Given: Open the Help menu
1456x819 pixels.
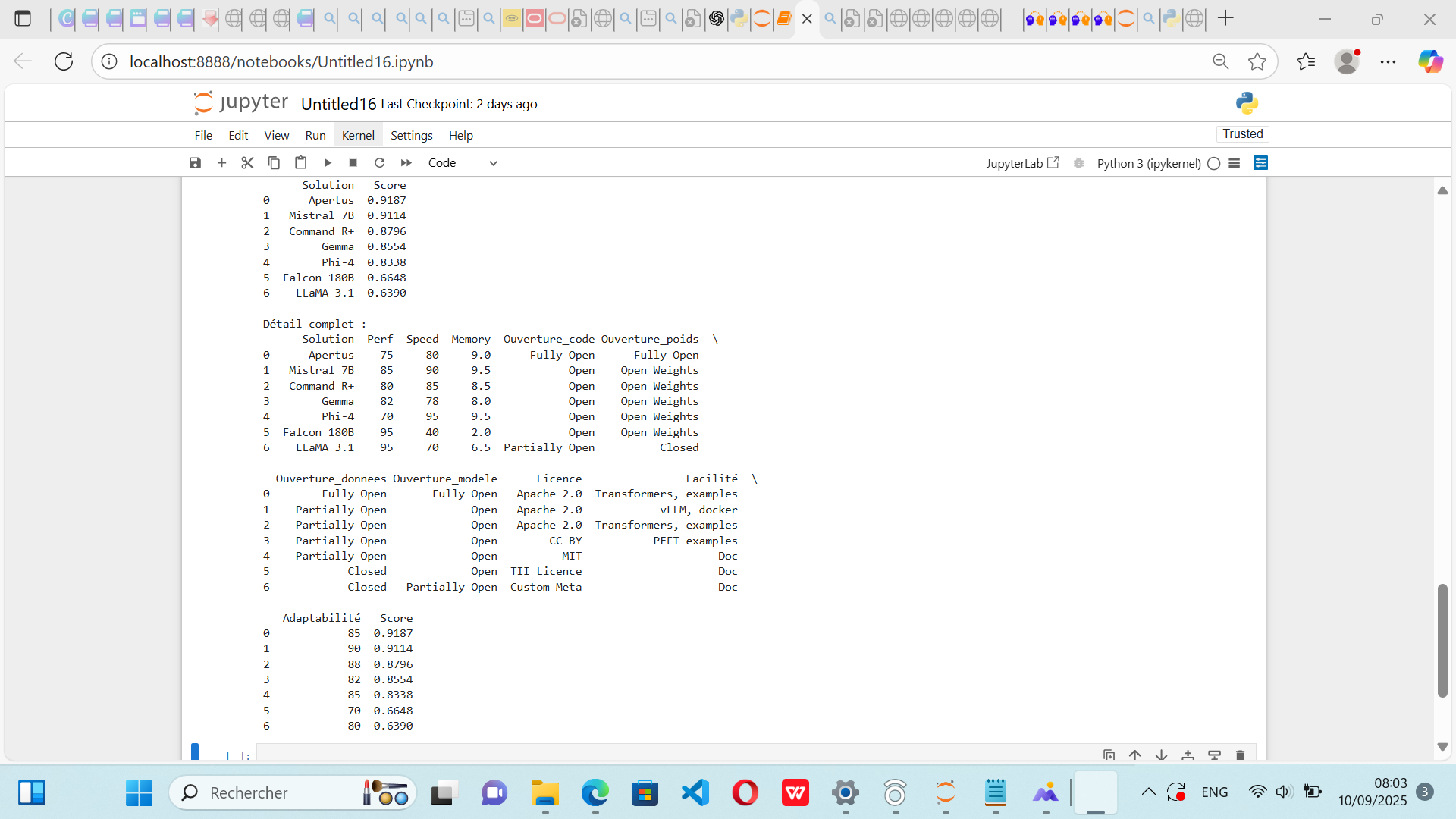Looking at the screenshot, I should (x=460, y=135).
